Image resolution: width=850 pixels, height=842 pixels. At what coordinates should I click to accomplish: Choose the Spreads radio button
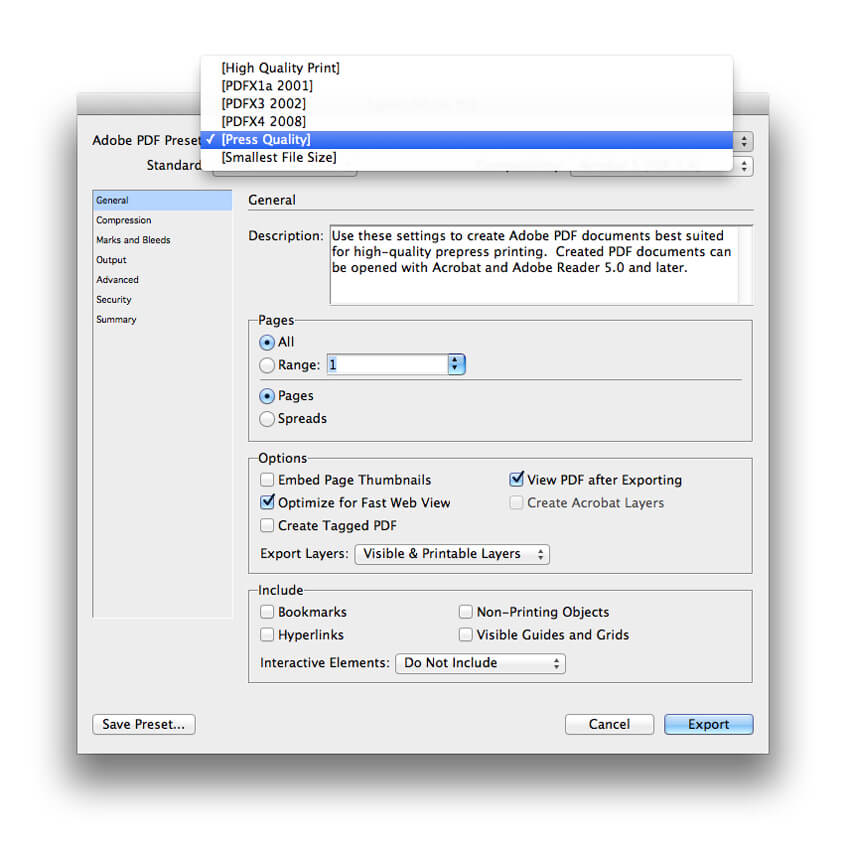coord(267,419)
